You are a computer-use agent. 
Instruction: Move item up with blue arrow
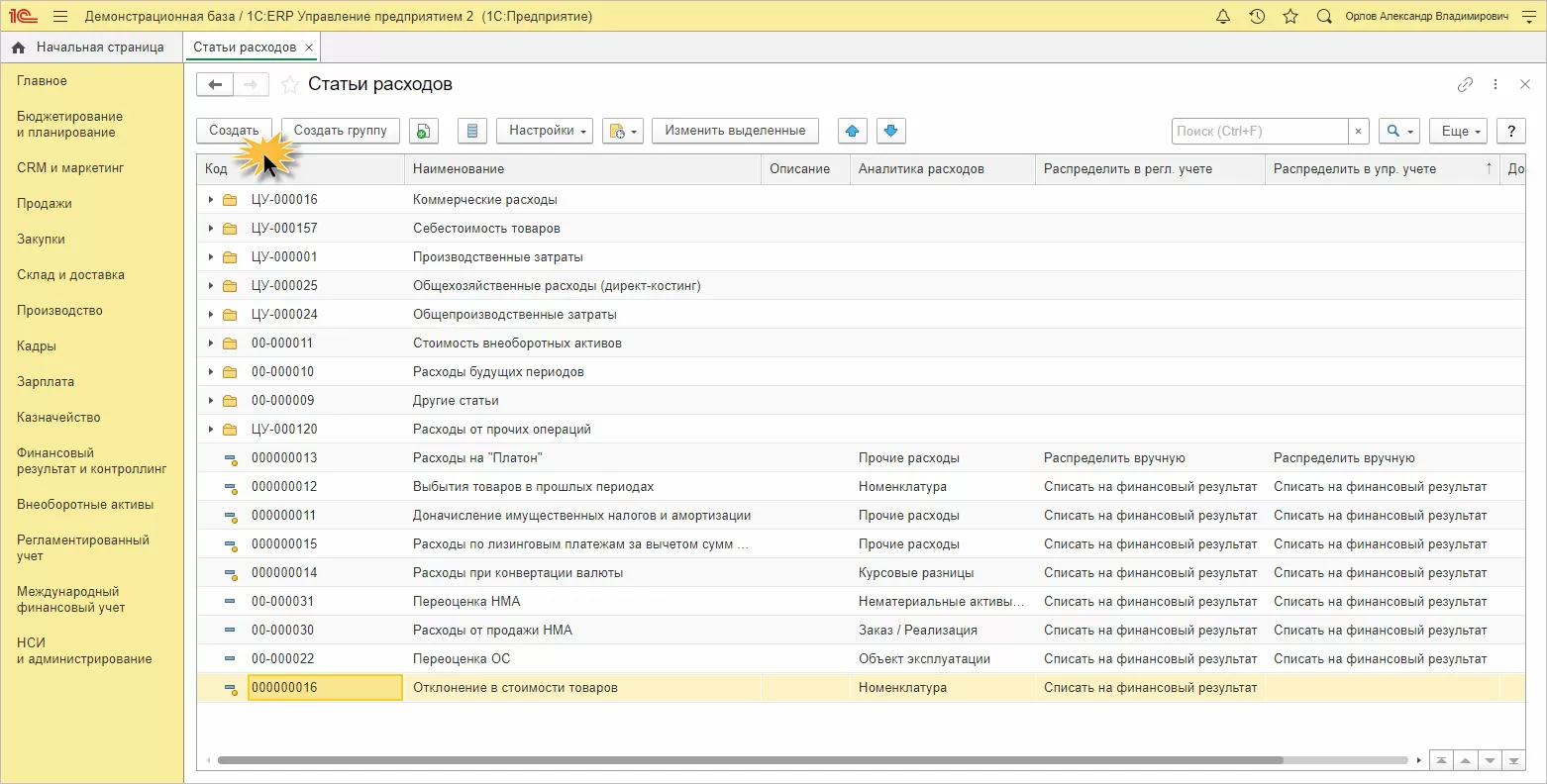coord(852,131)
